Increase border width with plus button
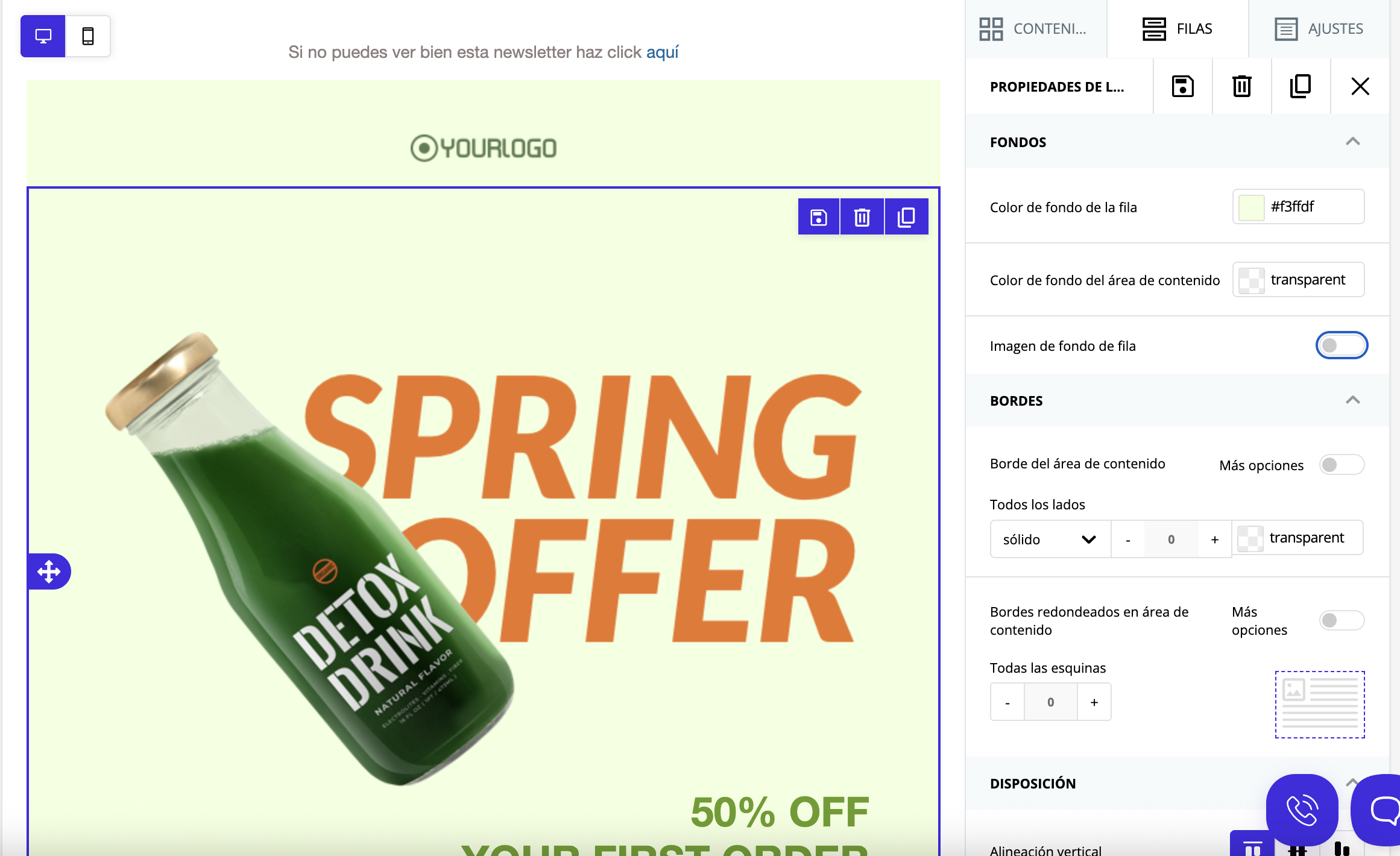1400x856 pixels. pos(1215,540)
